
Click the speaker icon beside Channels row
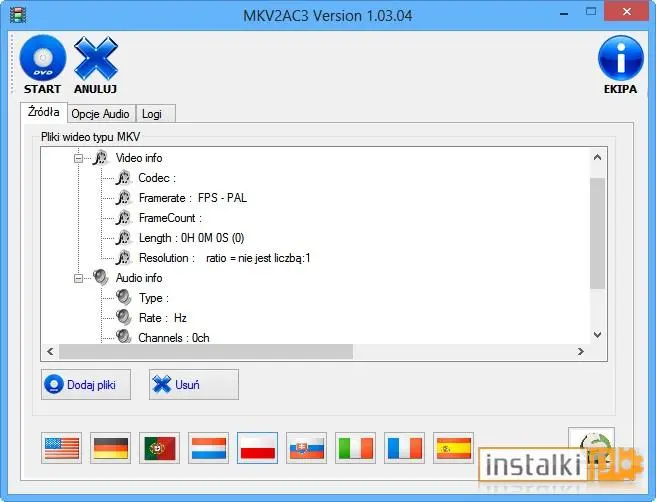[124, 337]
